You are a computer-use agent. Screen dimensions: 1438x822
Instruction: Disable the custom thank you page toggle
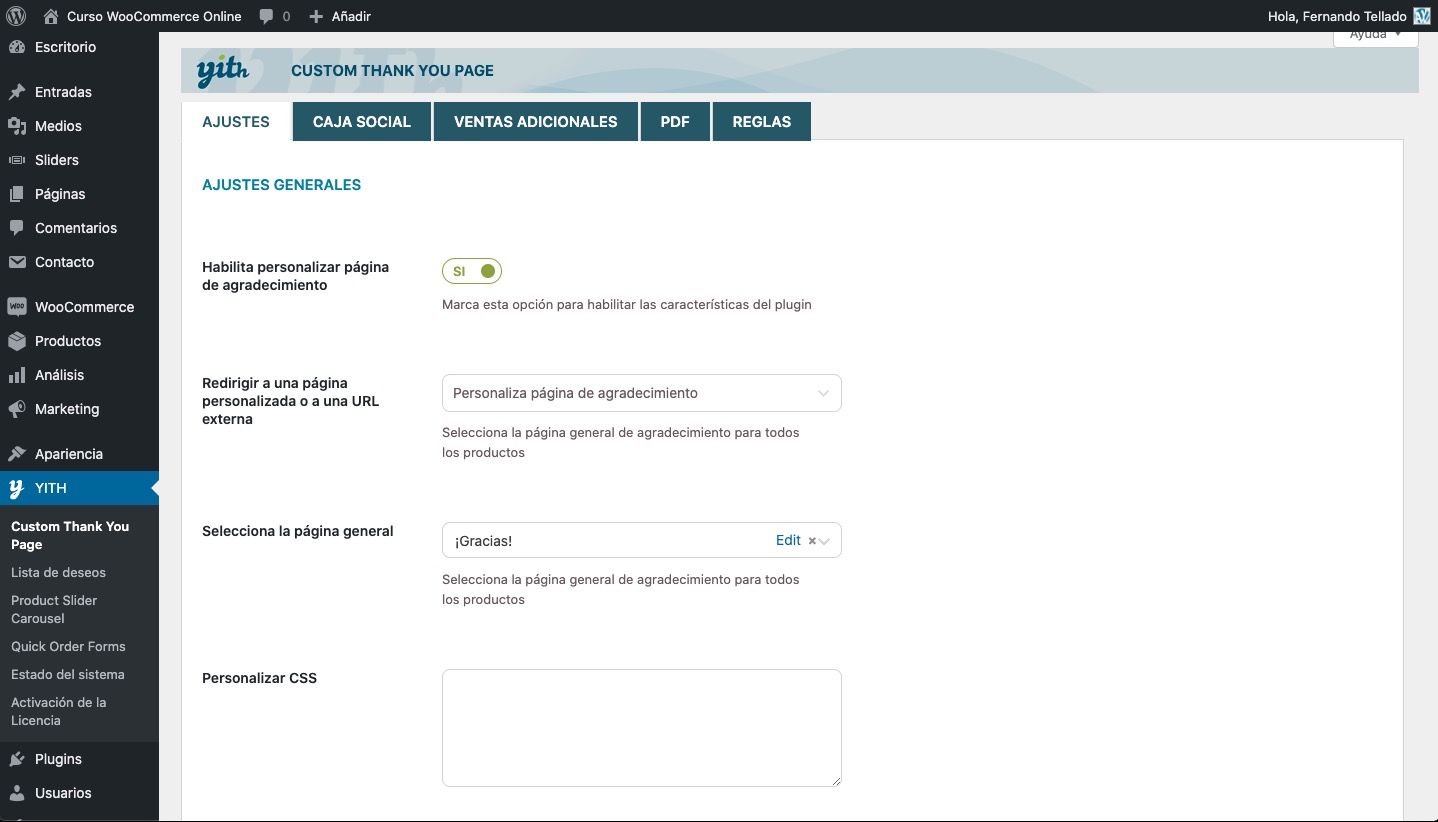tap(472, 271)
